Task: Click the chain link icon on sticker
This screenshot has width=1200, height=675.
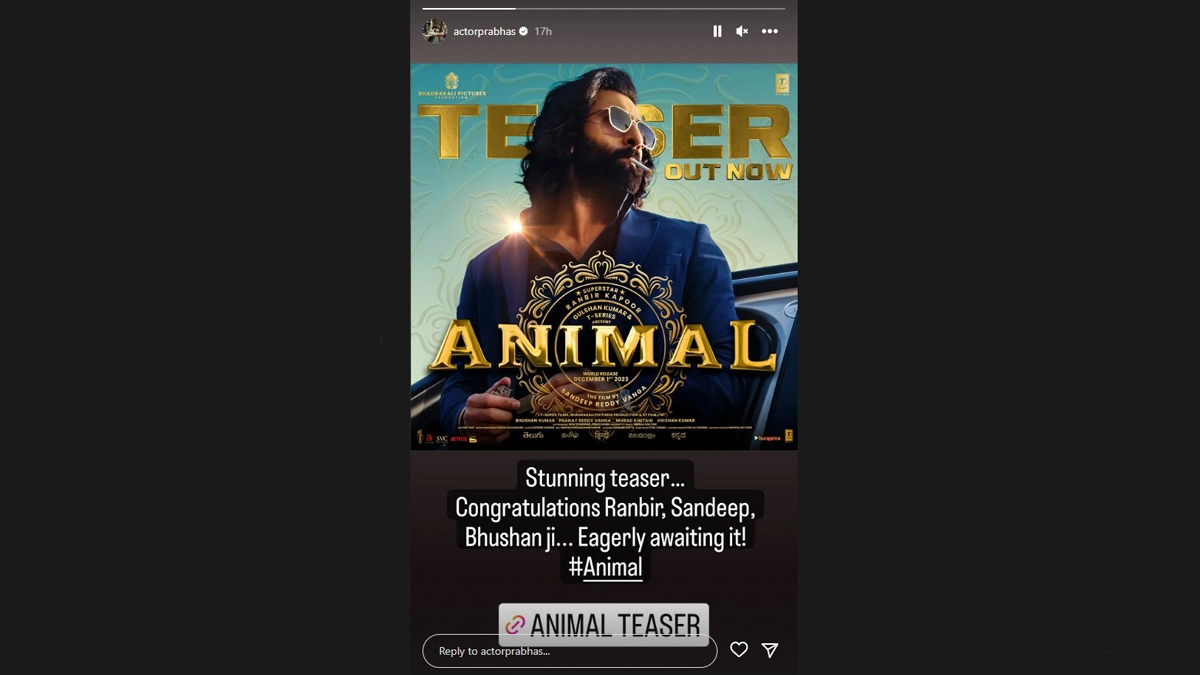Action: pos(515,625)
